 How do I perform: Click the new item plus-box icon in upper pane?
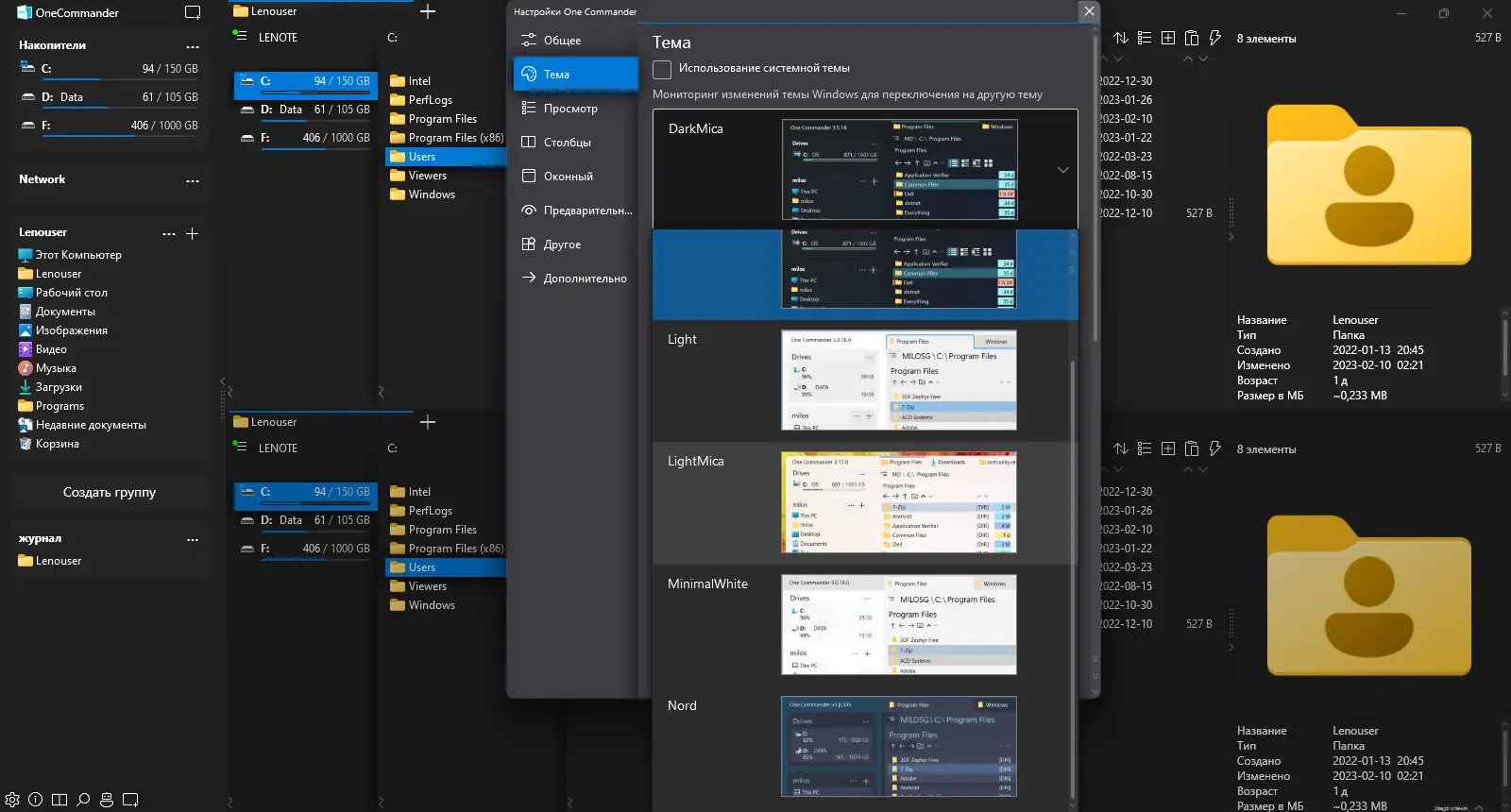(x=1168, y=38)
